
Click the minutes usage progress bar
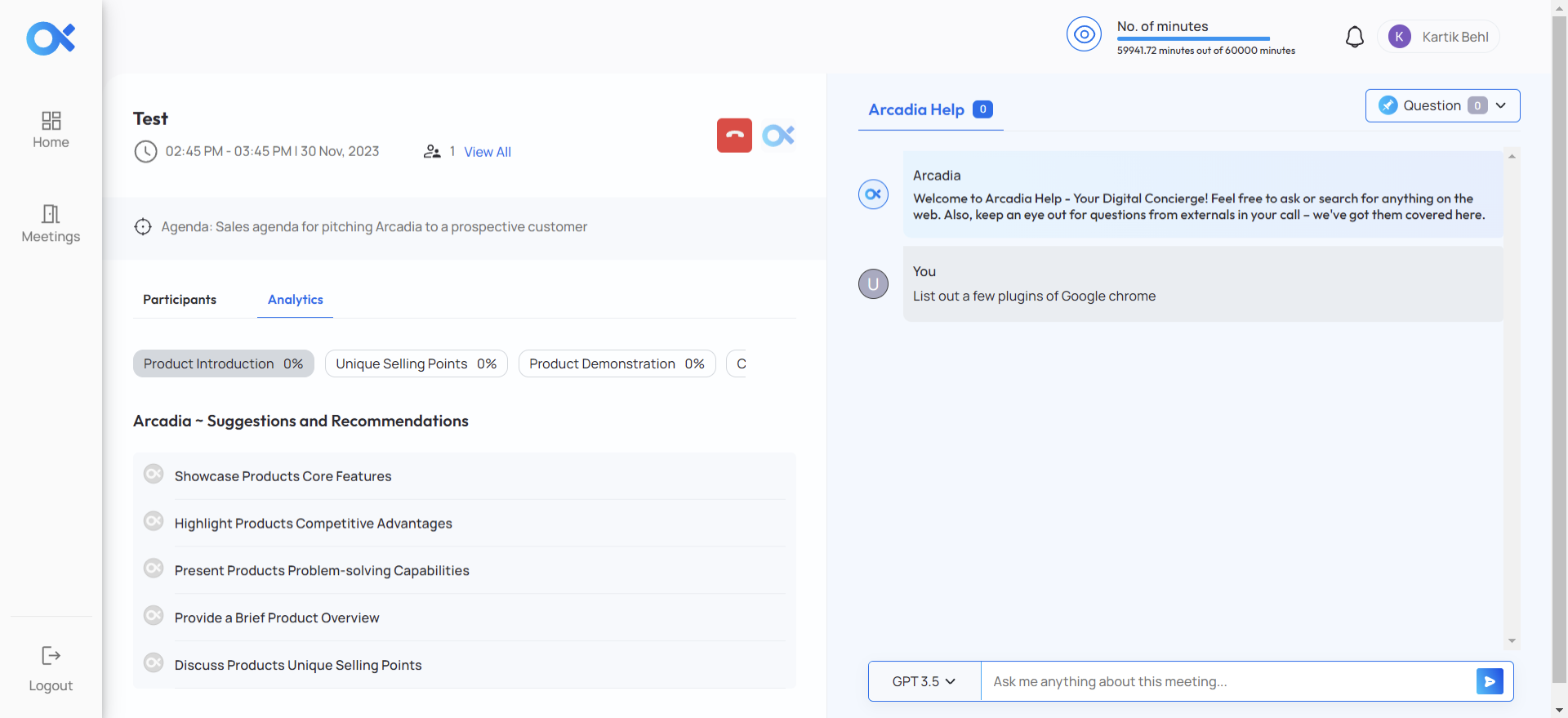click(1193, 38)
